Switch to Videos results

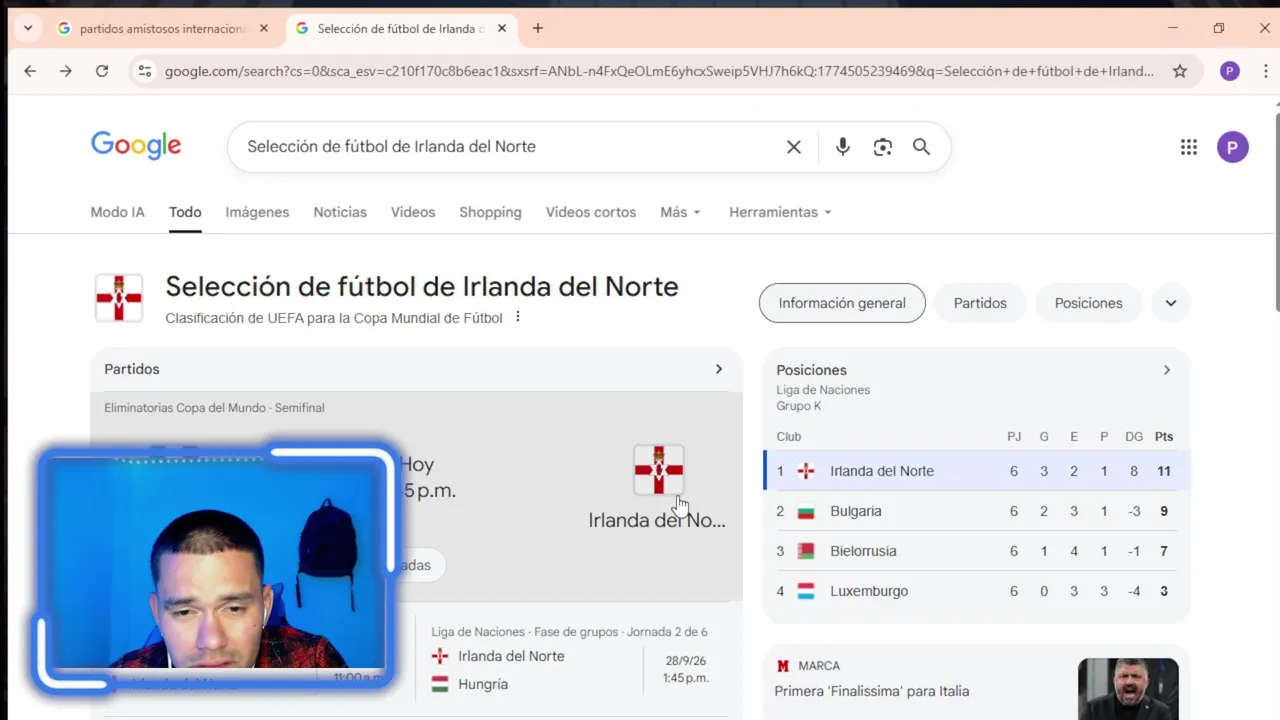[x=413, y=212]
